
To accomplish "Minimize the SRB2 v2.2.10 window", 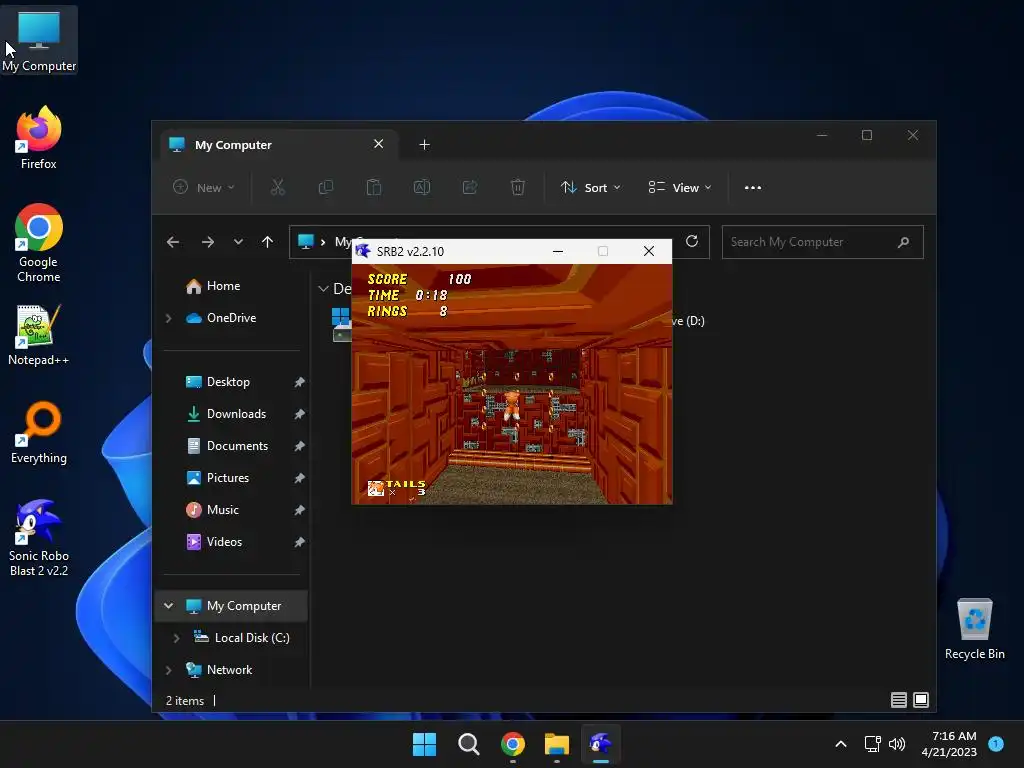I will point(558,251).
